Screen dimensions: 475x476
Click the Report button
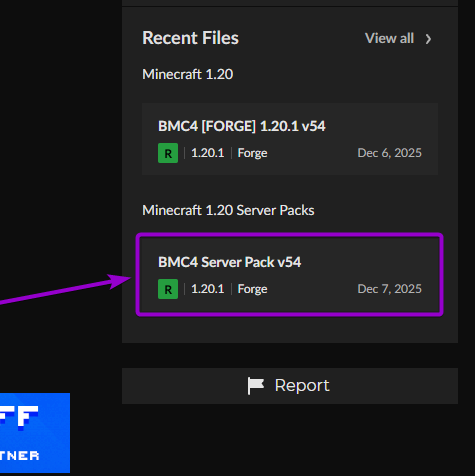pyautogui.click(x=290, y=386)
